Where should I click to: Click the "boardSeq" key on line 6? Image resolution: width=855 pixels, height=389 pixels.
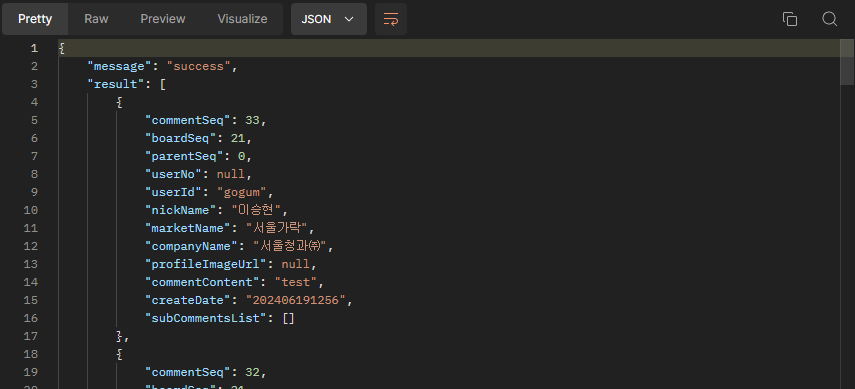pos(180,138)
